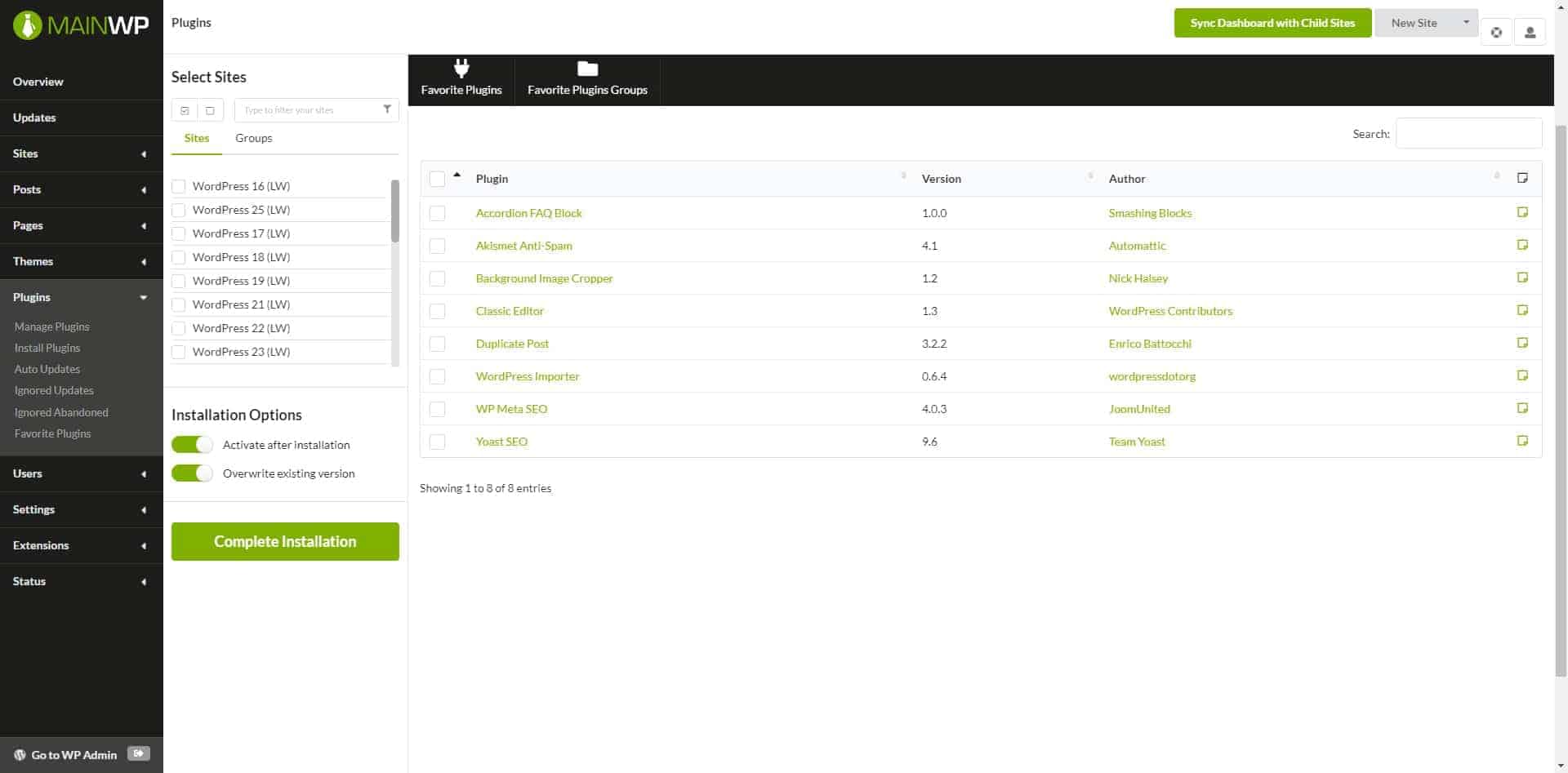Open the notes icon for Background Image Cropper

(1522, 278)
